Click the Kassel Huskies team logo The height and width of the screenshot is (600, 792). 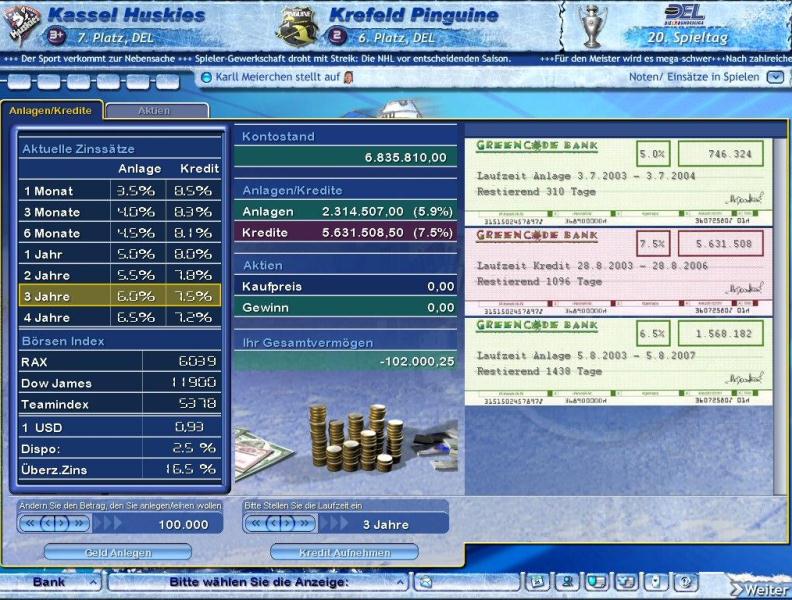coord(20,24)
